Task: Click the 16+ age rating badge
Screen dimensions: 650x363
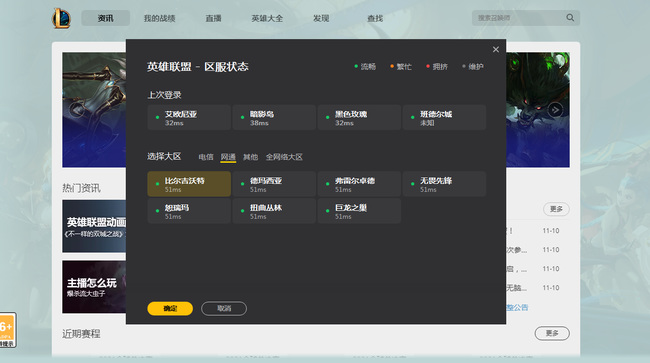Action: click(x=7, y=330)
